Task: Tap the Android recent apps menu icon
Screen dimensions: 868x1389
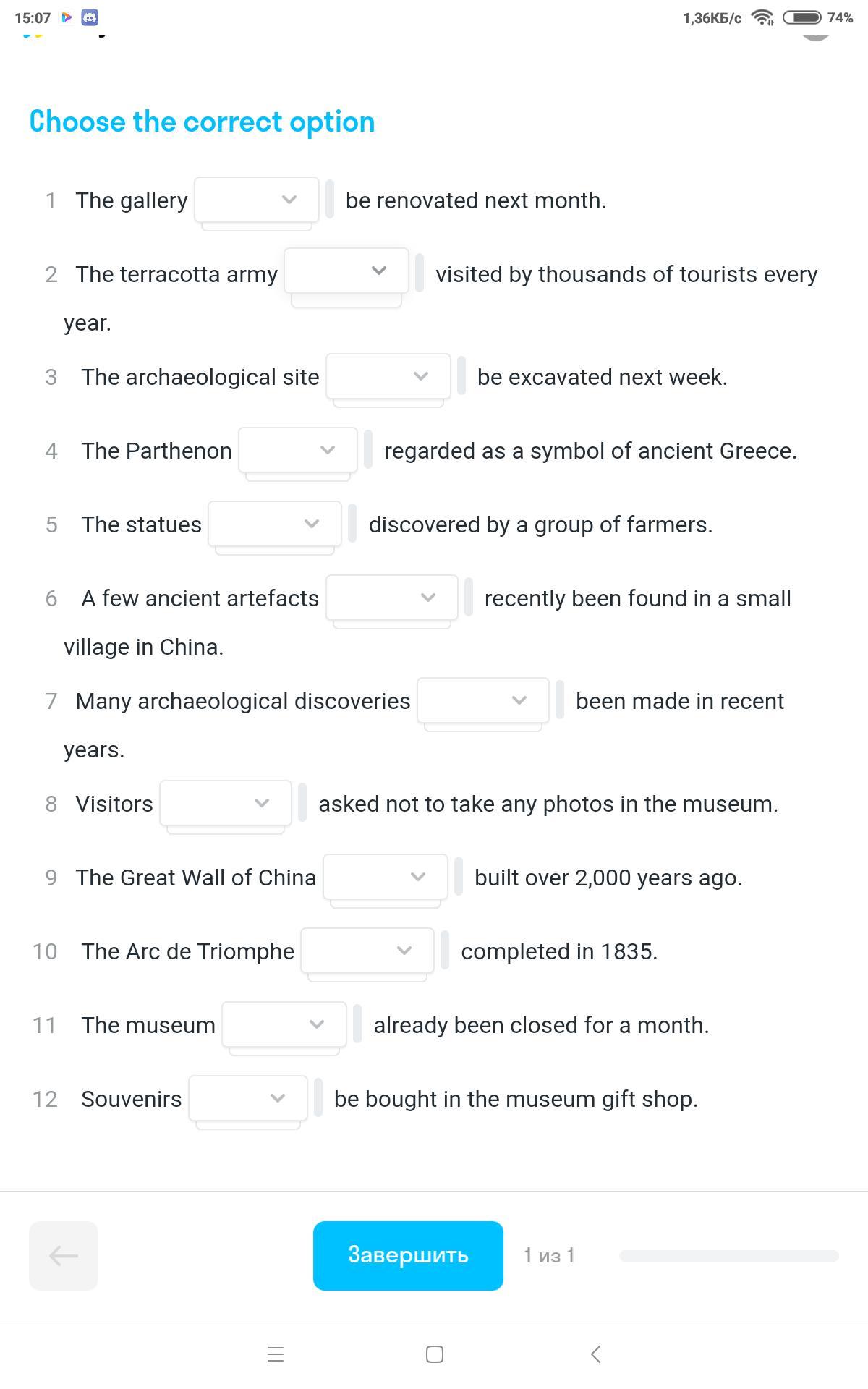Action: [x=276, y=1354]
